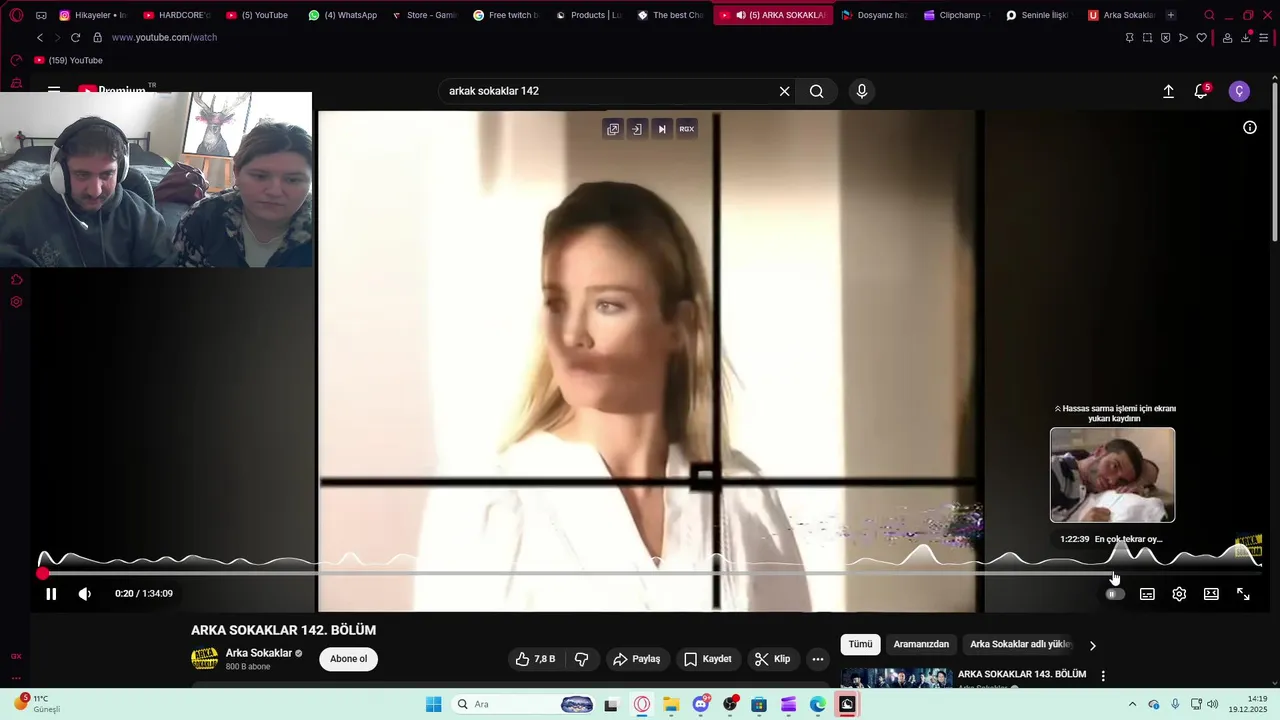This screenshot has height=720, width=1280.
Task: Open browser downloads icon
Action: tap(1246, 37)
